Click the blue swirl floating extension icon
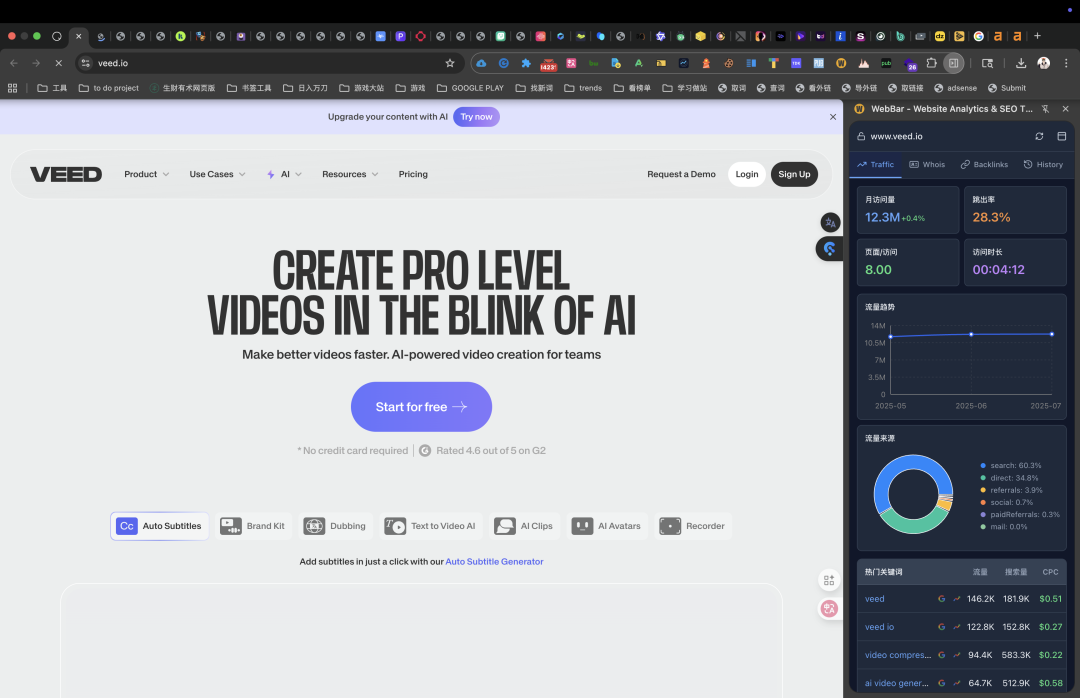The image size is (1080, 698). tap(829, 249)
